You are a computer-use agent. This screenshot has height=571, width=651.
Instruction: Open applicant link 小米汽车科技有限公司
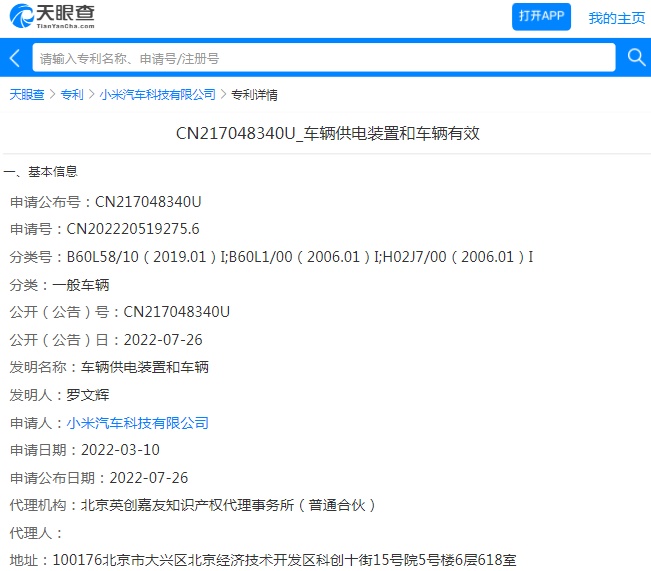[137, 423]
